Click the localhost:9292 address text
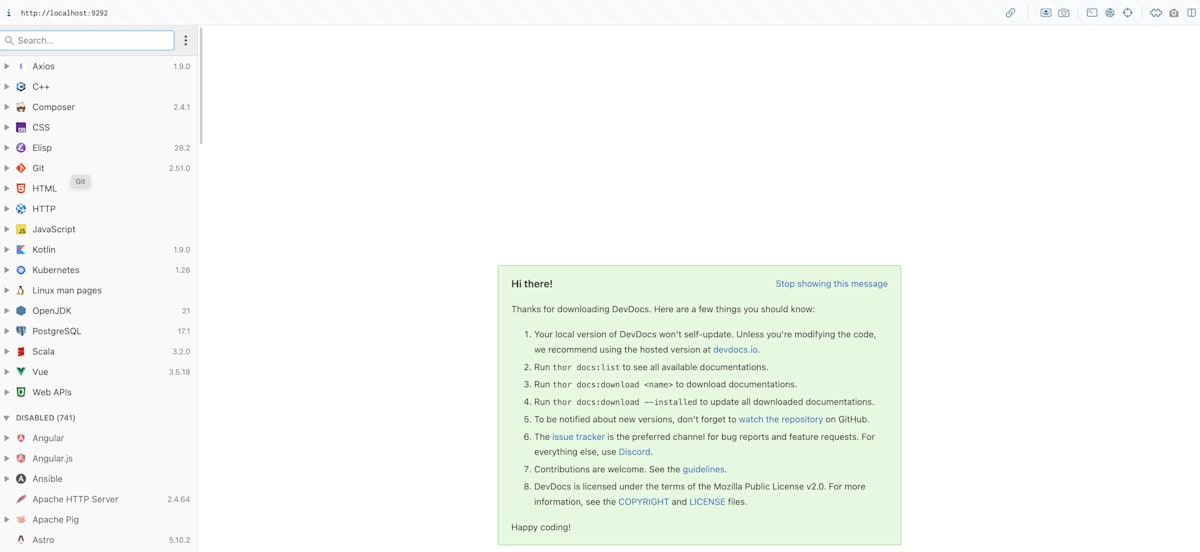This screenshot has width=1200, height=552. pyautogui.click(x=64, y=13)
